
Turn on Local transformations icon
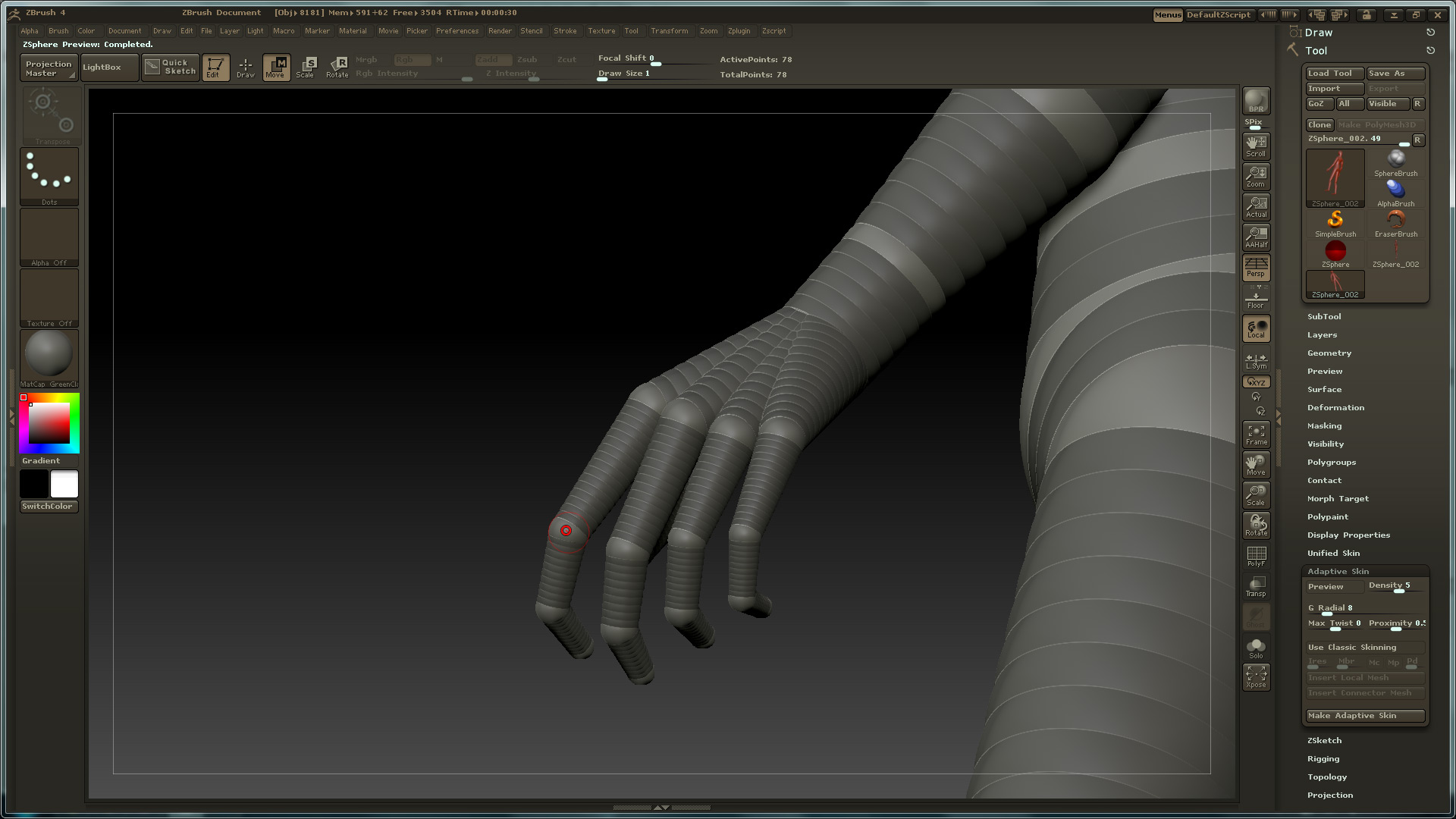tap(1256, 328)
